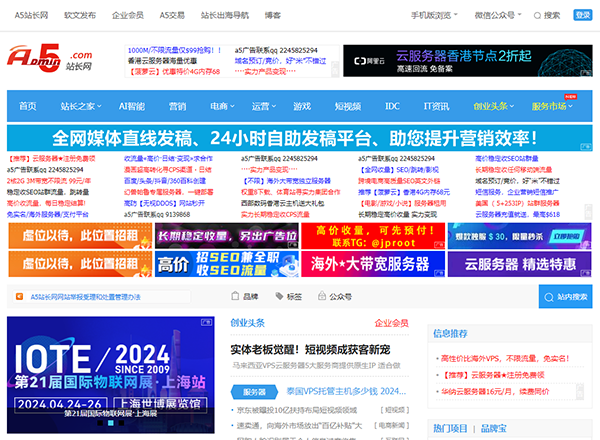Click 【不限】海外大带宽独立服务器 text ad
Viewport: 600px width, 440px height.
click(x=286, y=181)
